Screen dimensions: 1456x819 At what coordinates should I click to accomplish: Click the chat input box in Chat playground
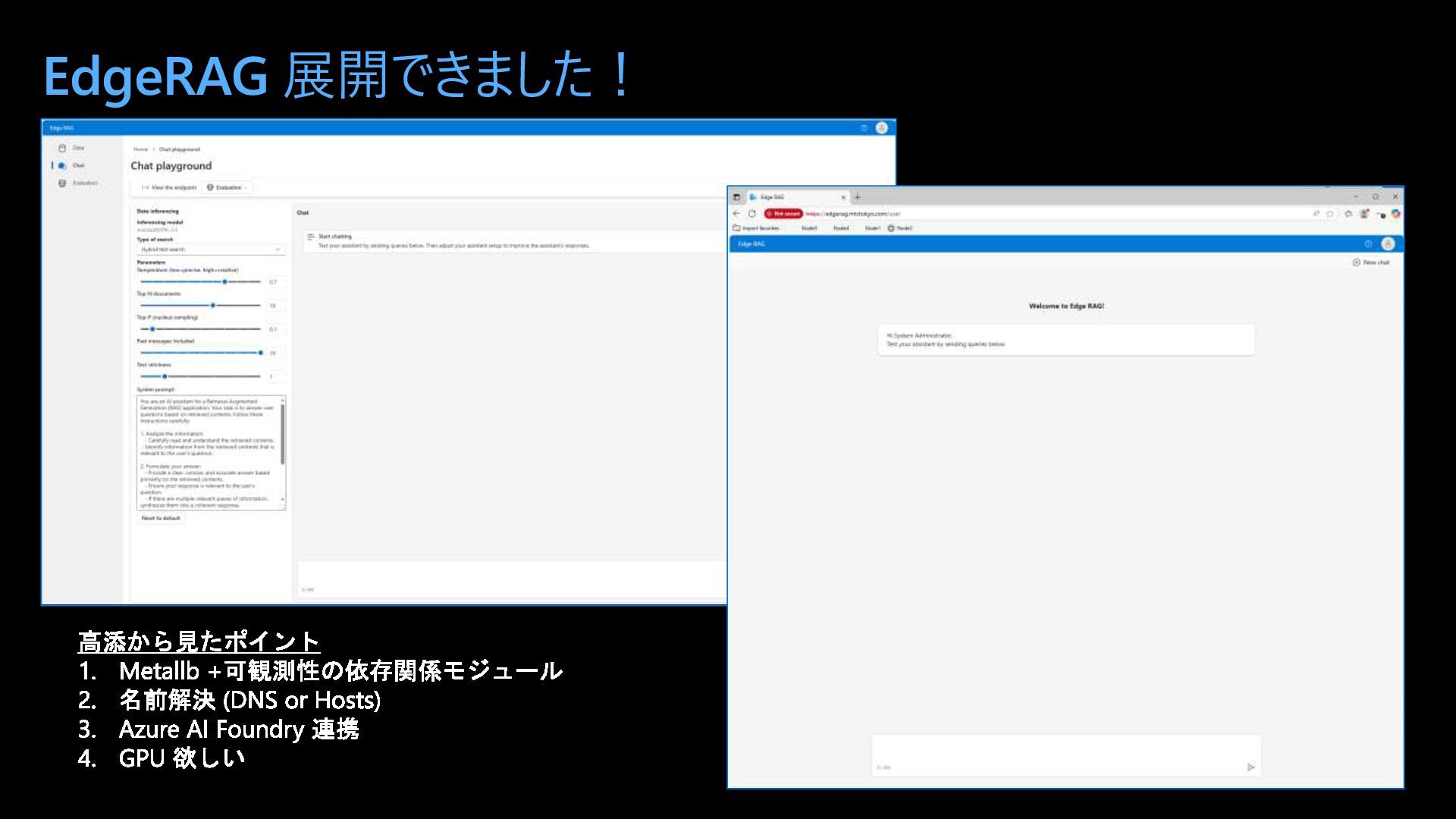tap(512, 579)
